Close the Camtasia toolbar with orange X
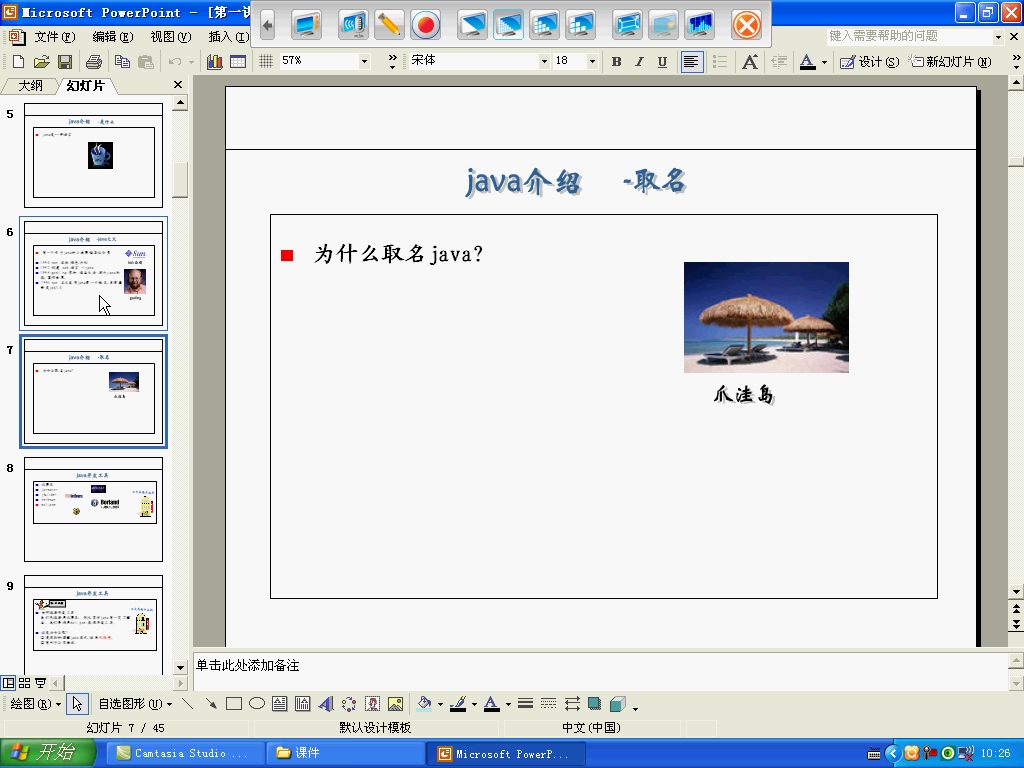Viewport: 1024px width, 768px height. coord(746,25)
